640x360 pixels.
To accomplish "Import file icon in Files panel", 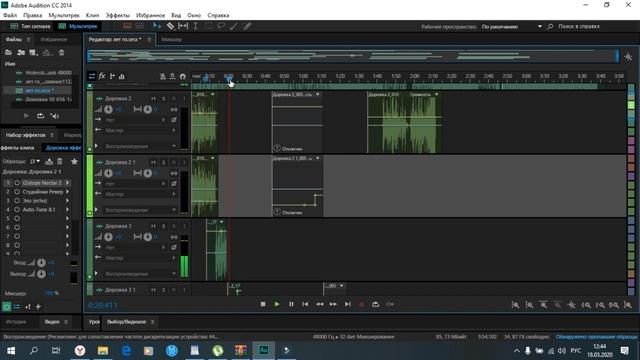I will 21,53.
